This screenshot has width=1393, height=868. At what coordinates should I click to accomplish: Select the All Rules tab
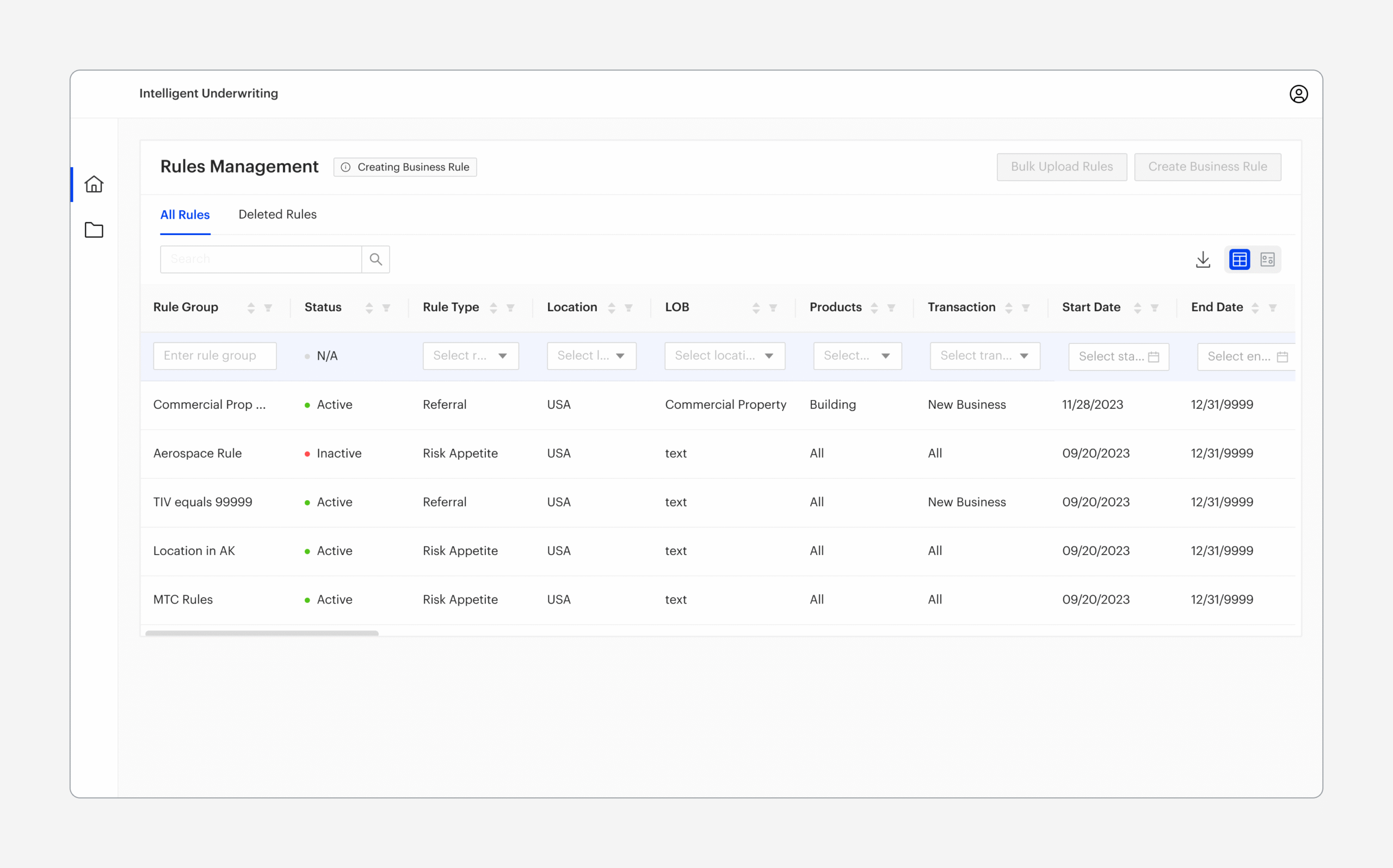pyautogui.click(x=185, y=215)
